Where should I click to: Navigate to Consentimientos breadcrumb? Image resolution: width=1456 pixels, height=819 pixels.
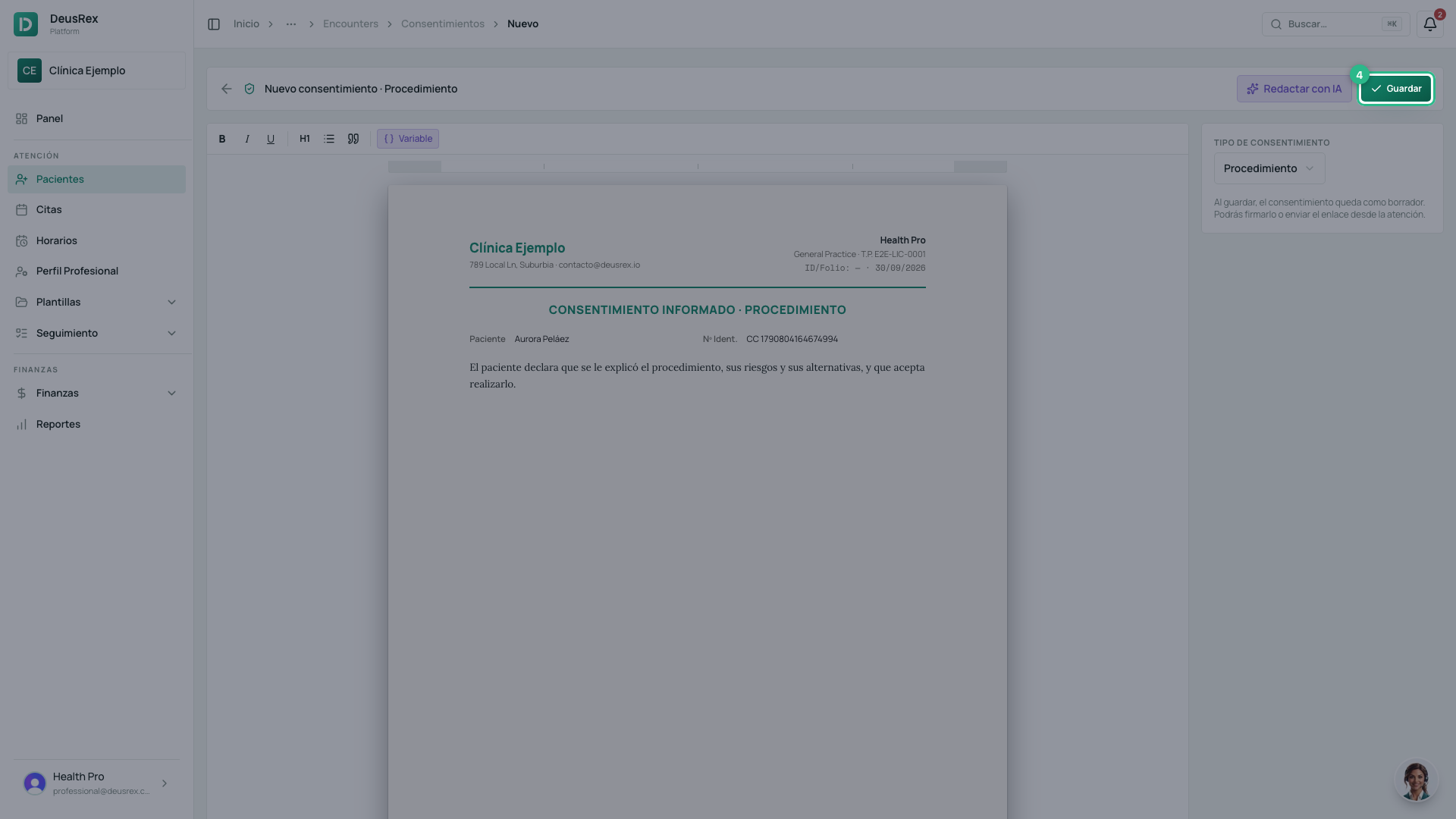(443, 24)
